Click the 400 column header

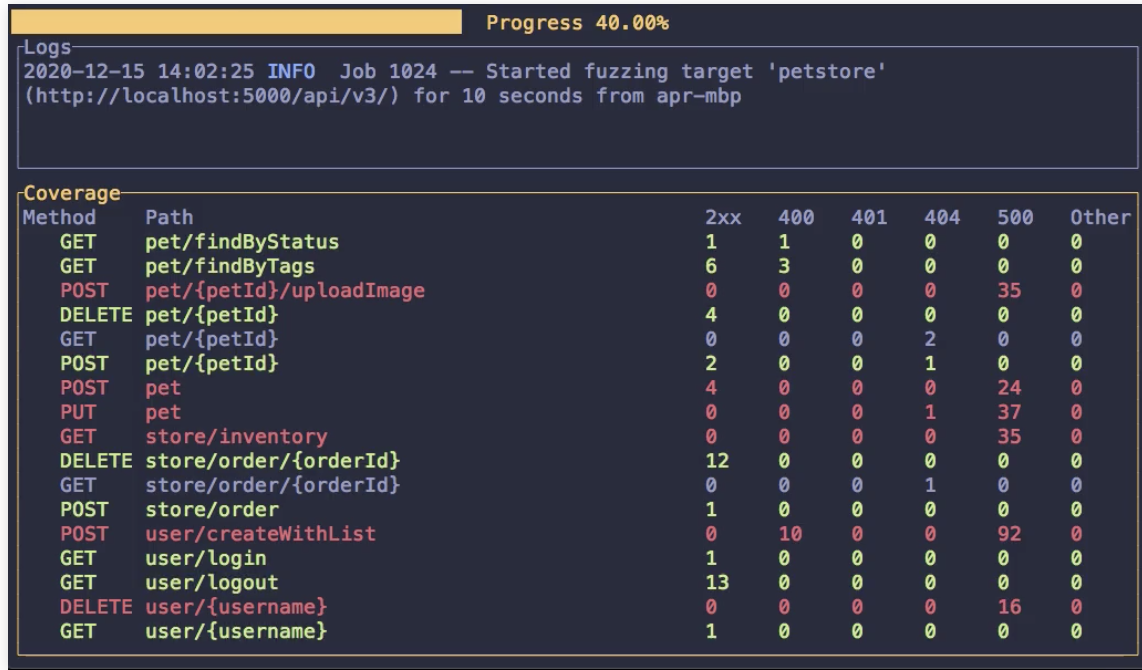pos(796,217)
